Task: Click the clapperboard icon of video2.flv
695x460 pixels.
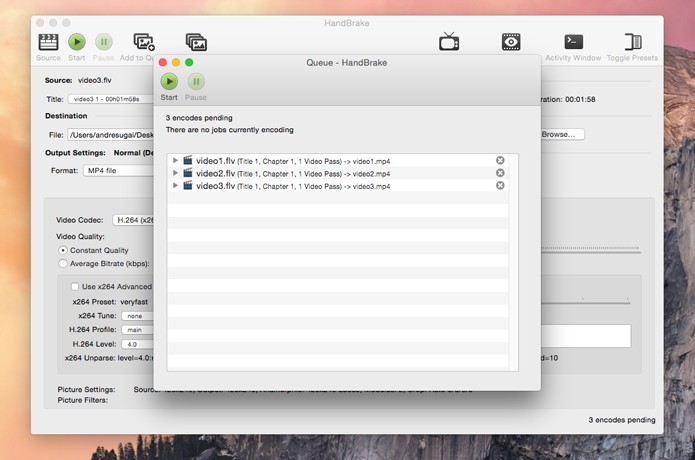Action: [x=188, y=172]
